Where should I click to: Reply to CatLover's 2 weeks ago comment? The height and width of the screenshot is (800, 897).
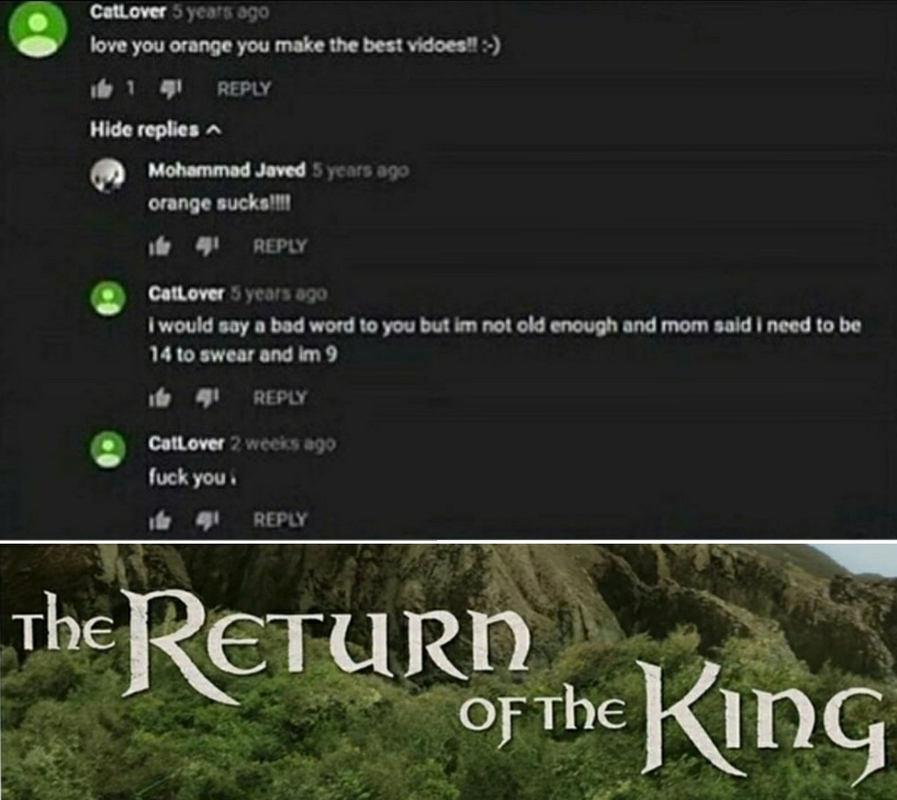[x=280, y=520]
